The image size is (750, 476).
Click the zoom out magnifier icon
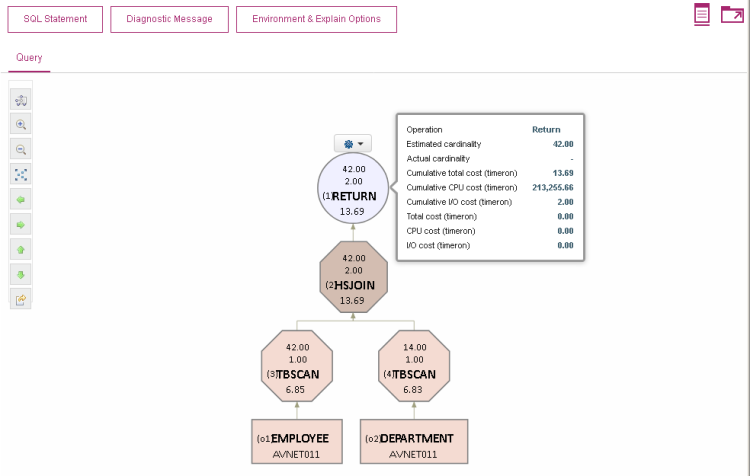[x=21, y=149]
